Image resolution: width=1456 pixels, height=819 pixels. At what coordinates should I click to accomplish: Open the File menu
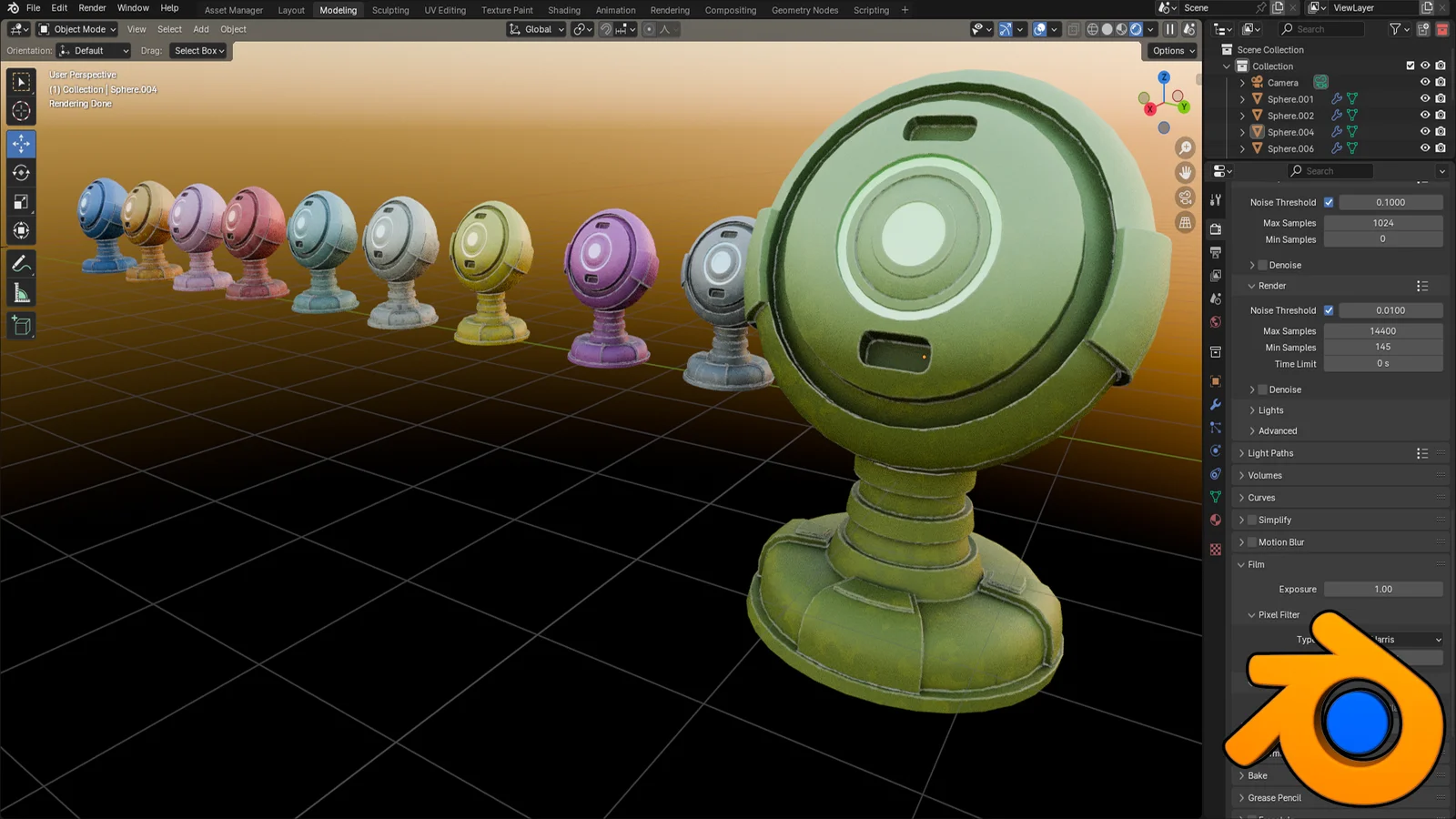click(x=33, y=8)
